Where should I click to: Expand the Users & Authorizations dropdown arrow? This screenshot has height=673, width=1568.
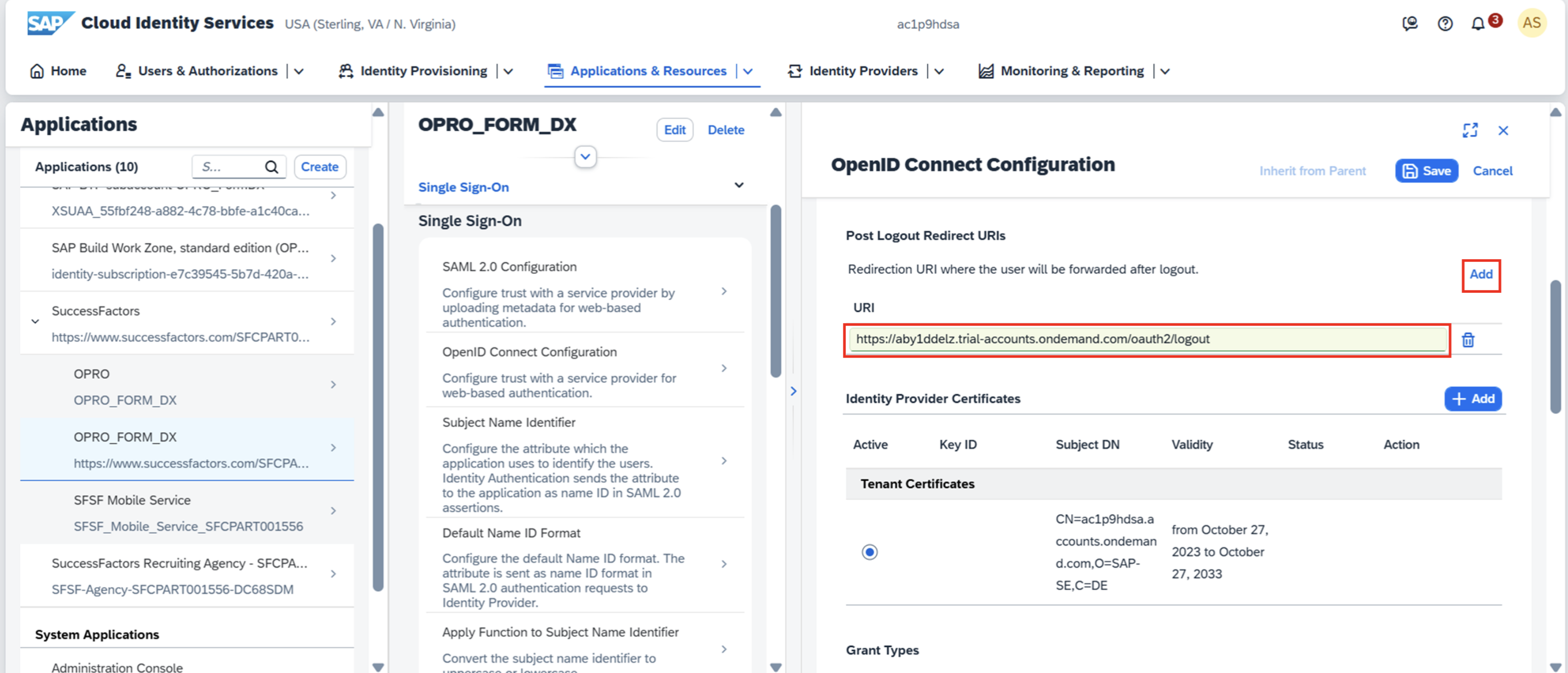click(299, 71)
